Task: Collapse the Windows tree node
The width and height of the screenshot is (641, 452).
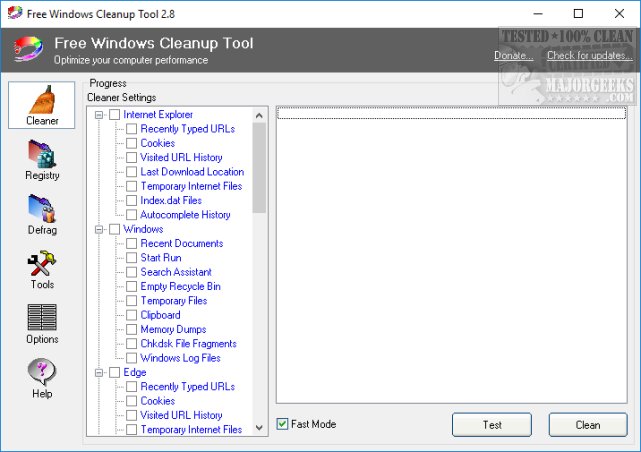Action: click(x=99, y=229)
